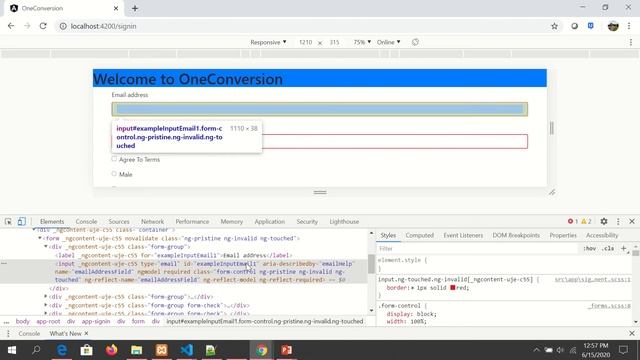Reload the localhost page
The width and height of the screenshot is (640, 360).
pyautogui.click(x=43, y=26)
